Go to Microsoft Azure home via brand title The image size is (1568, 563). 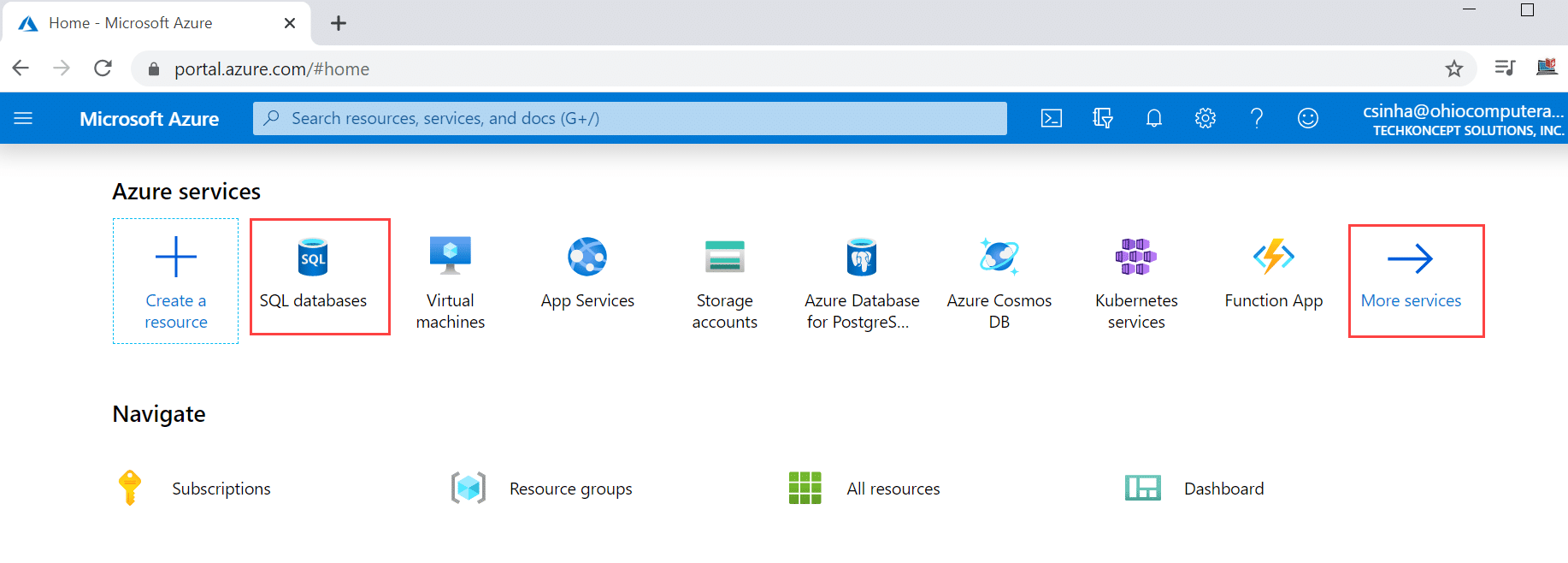pyautogui.click(x=149, y=119)
